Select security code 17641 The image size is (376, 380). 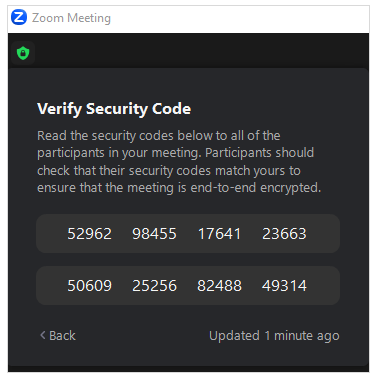click(x=219, y=234)
